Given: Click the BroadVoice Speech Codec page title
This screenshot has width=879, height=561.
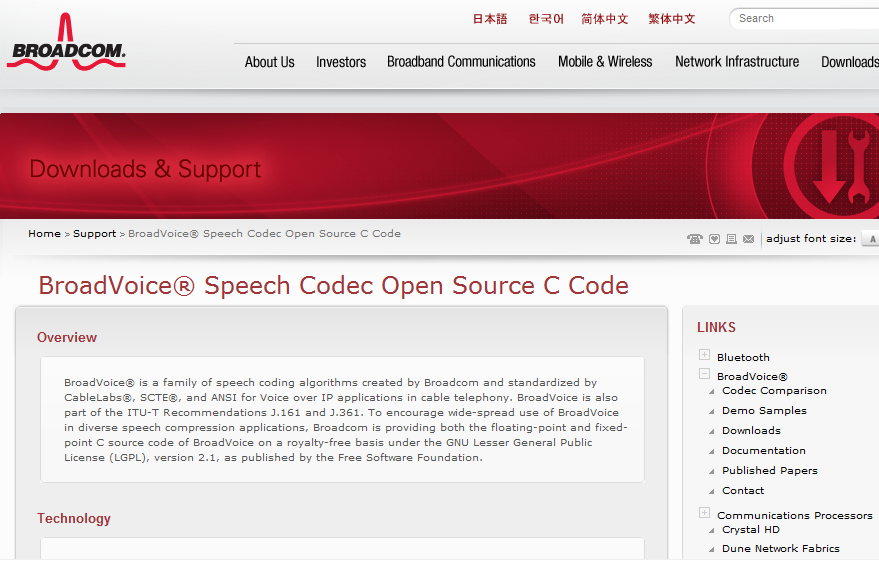Looking at the screenshot, I should pyautogui.click(x=334, y=286).
